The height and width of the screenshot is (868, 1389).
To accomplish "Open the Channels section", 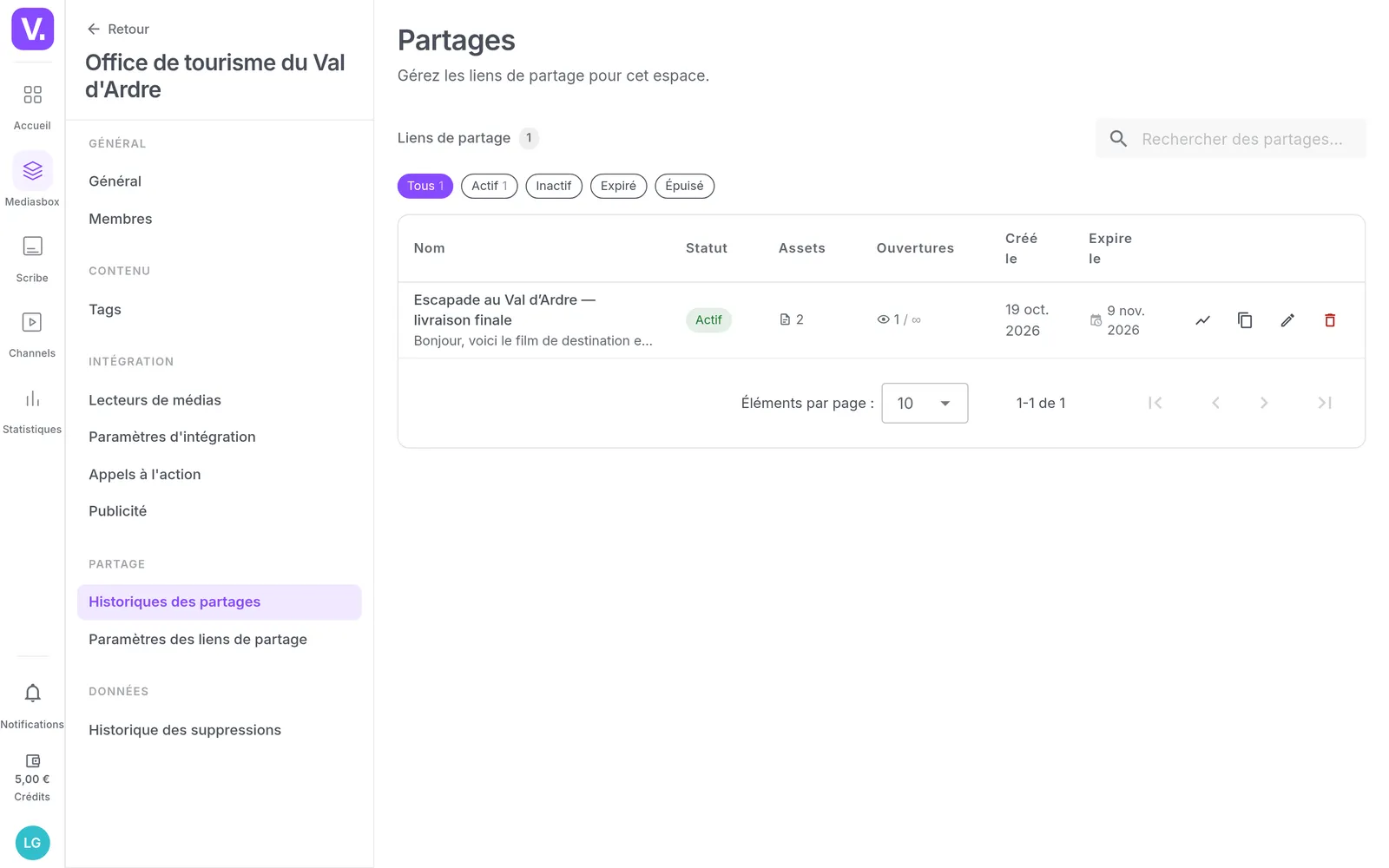I will point(32,335).
